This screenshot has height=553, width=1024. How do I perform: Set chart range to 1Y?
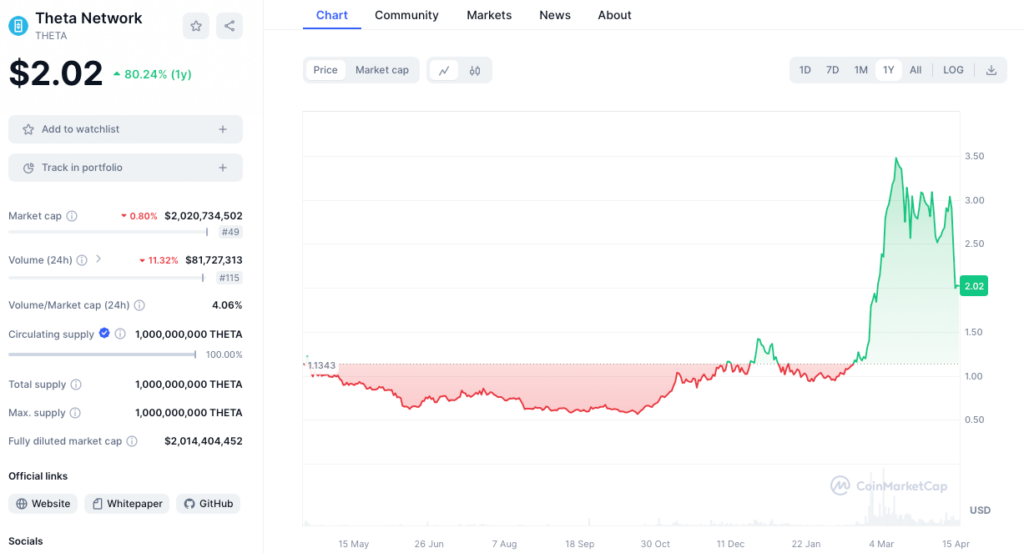click(888, 70)
